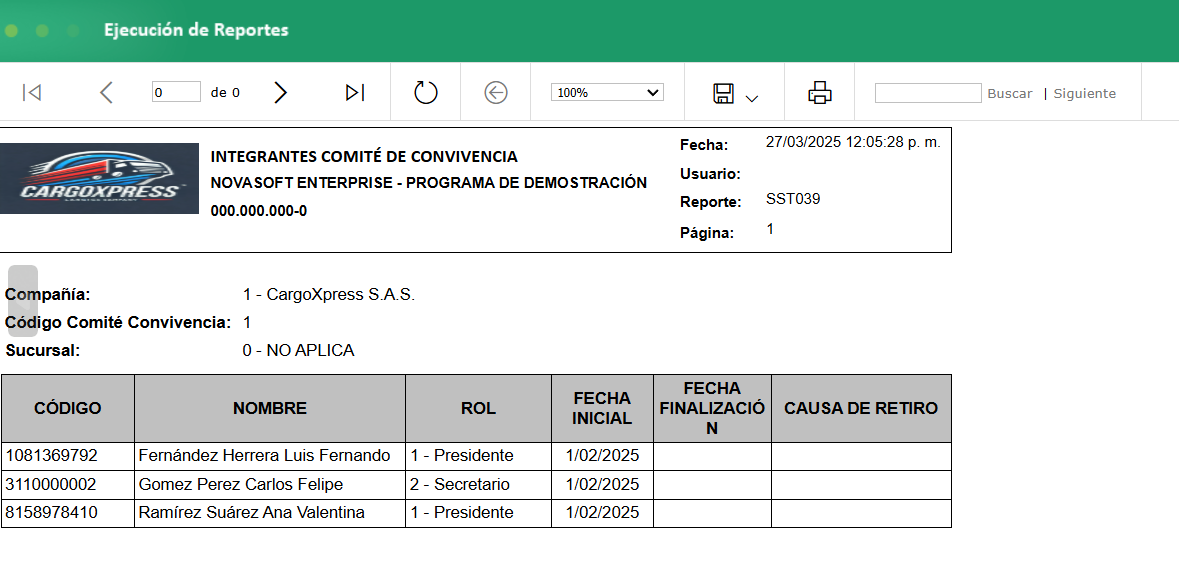Refresh the report output
Viewport: 1179px width, 585px height.
(424, 91)
